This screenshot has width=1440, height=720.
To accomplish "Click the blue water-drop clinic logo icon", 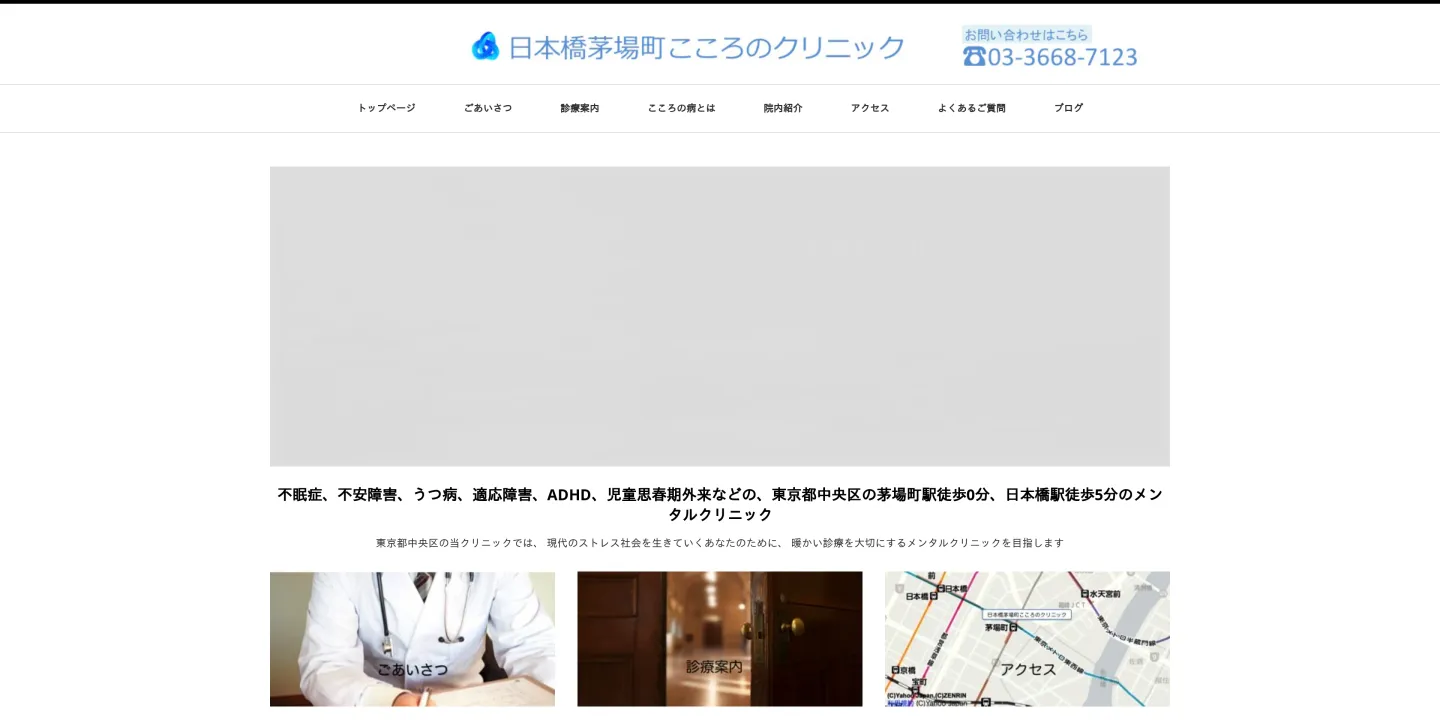I will (486, 44).
